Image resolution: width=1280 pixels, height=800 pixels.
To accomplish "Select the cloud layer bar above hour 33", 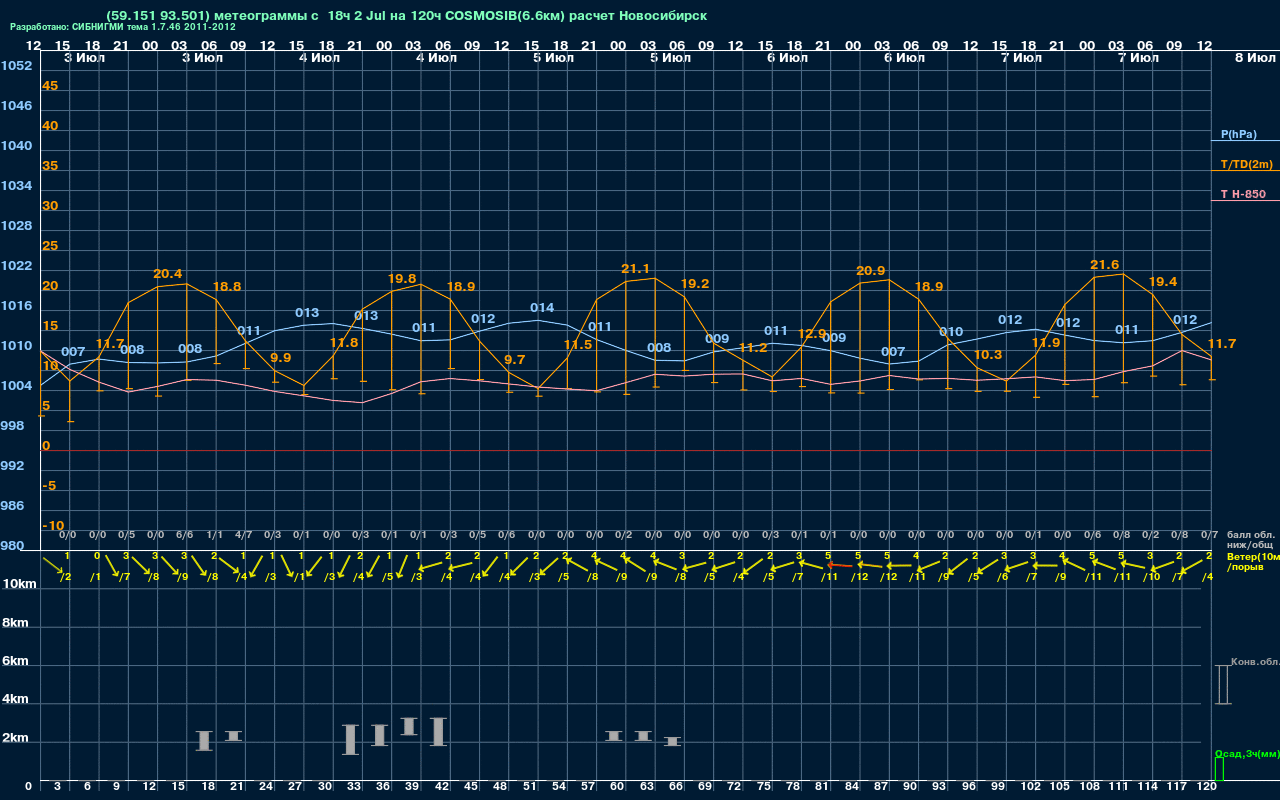I will [x=350, y=739].
